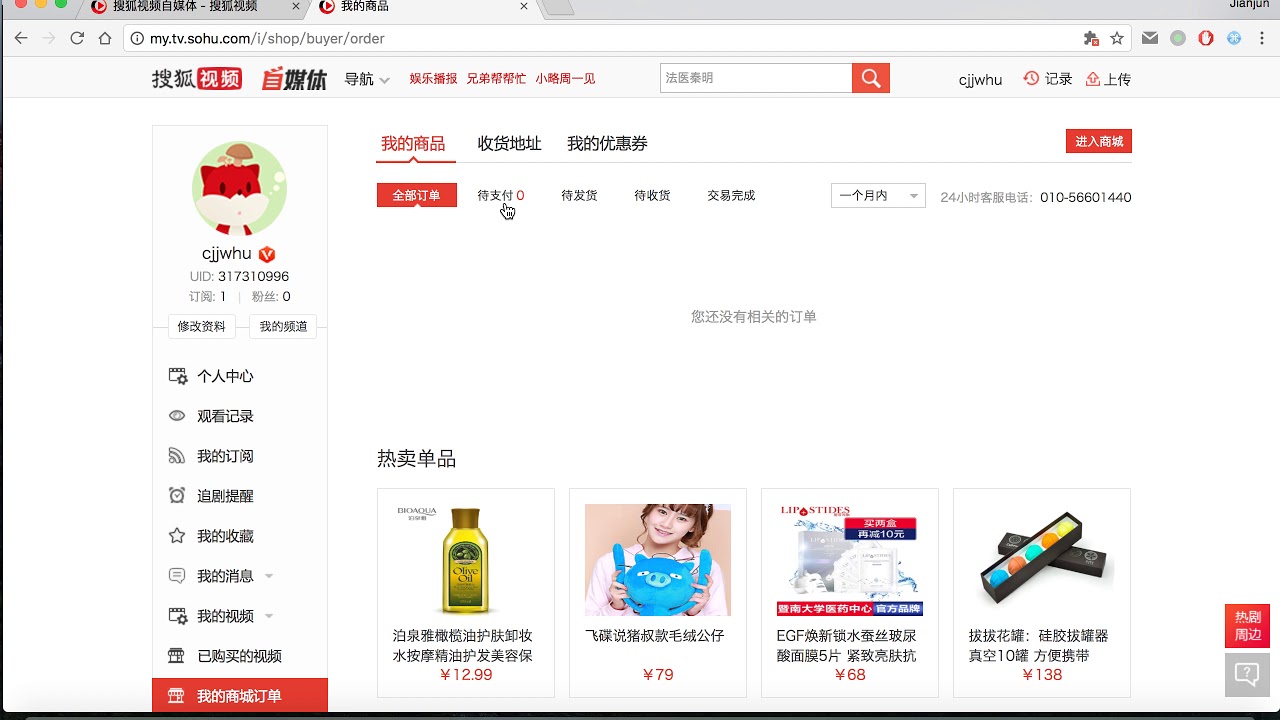Open the EGF face mask product image
1280x720 pixels.
tap(850, 560)
